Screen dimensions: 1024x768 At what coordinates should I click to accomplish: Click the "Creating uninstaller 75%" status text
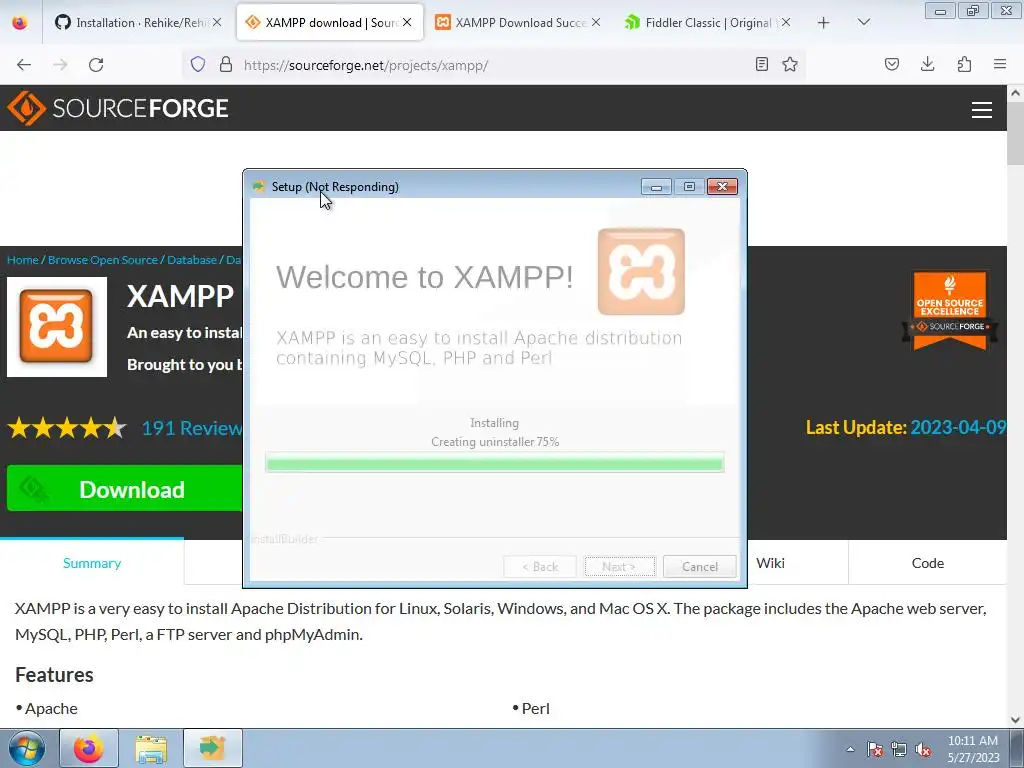point(495,442)
